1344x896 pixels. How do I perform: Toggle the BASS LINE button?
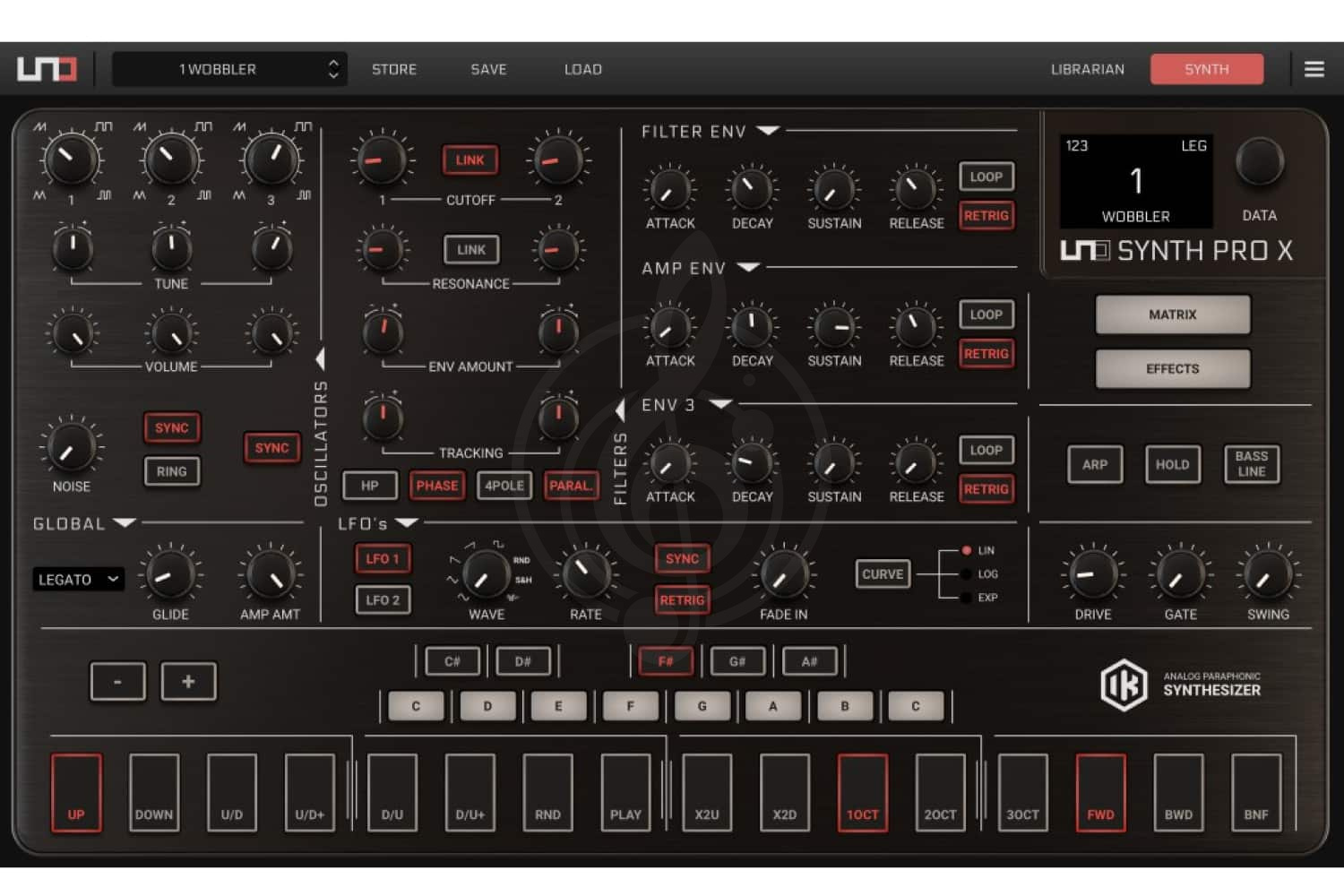(1252, 464)
